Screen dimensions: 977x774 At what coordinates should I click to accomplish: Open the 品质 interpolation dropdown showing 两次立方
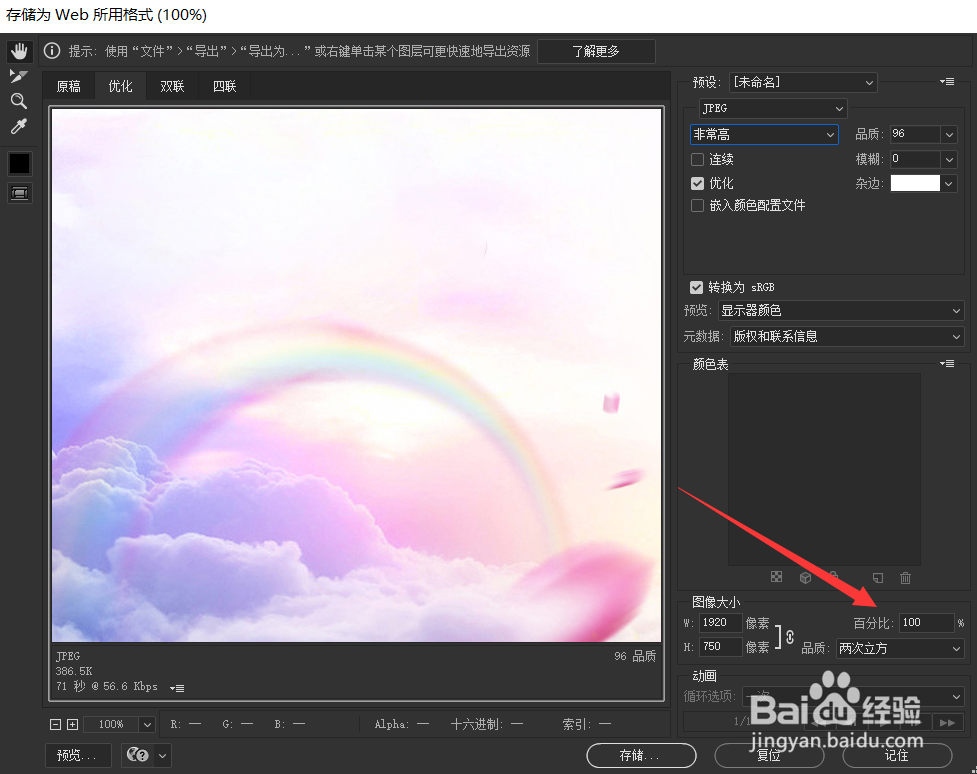898,648
